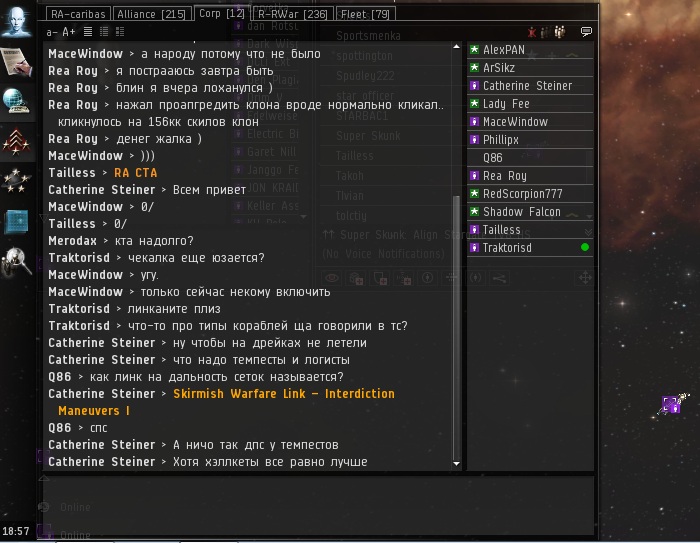Viewport: 700px width, 543px height.
Task: Open the globe browser icon in sidebar
Action: click(16, 101)
